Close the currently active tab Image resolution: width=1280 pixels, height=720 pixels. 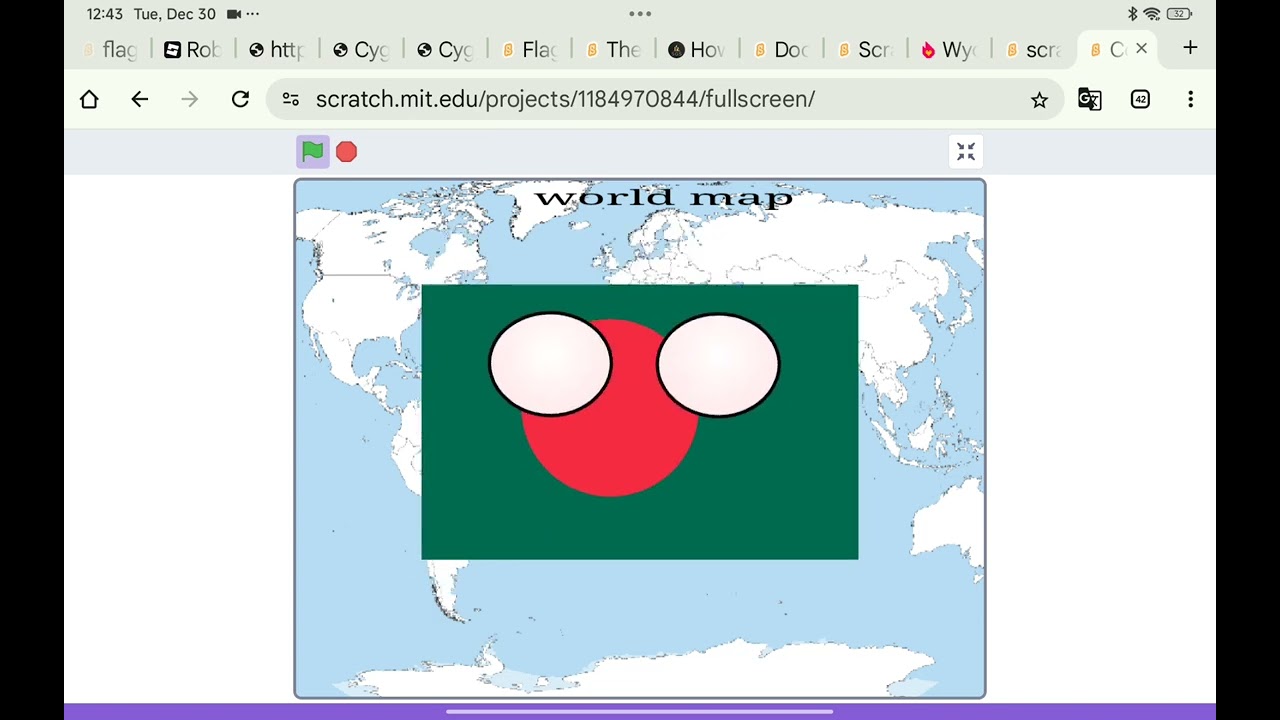[1141, 48]
